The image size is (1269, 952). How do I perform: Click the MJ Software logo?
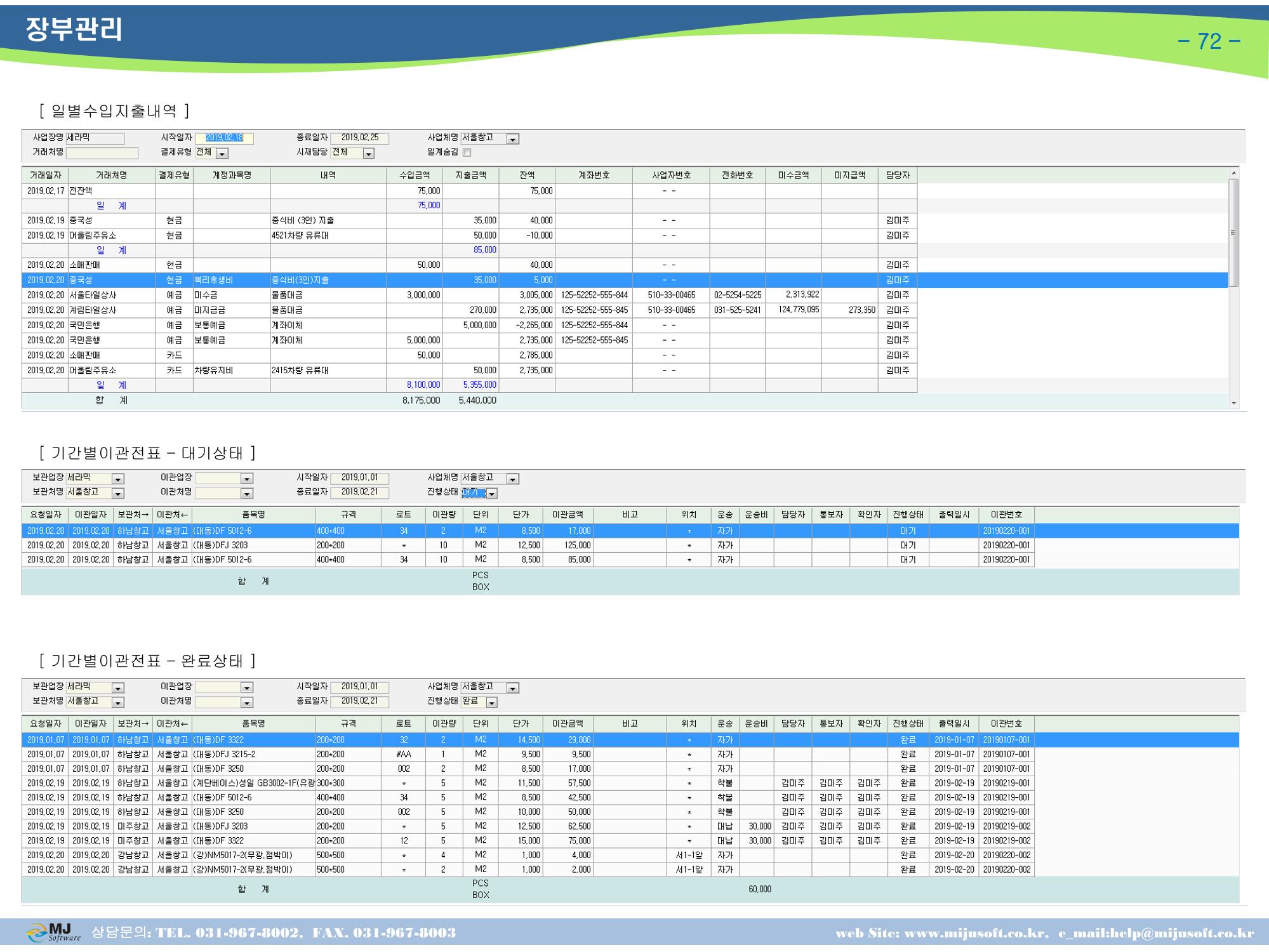54,932
